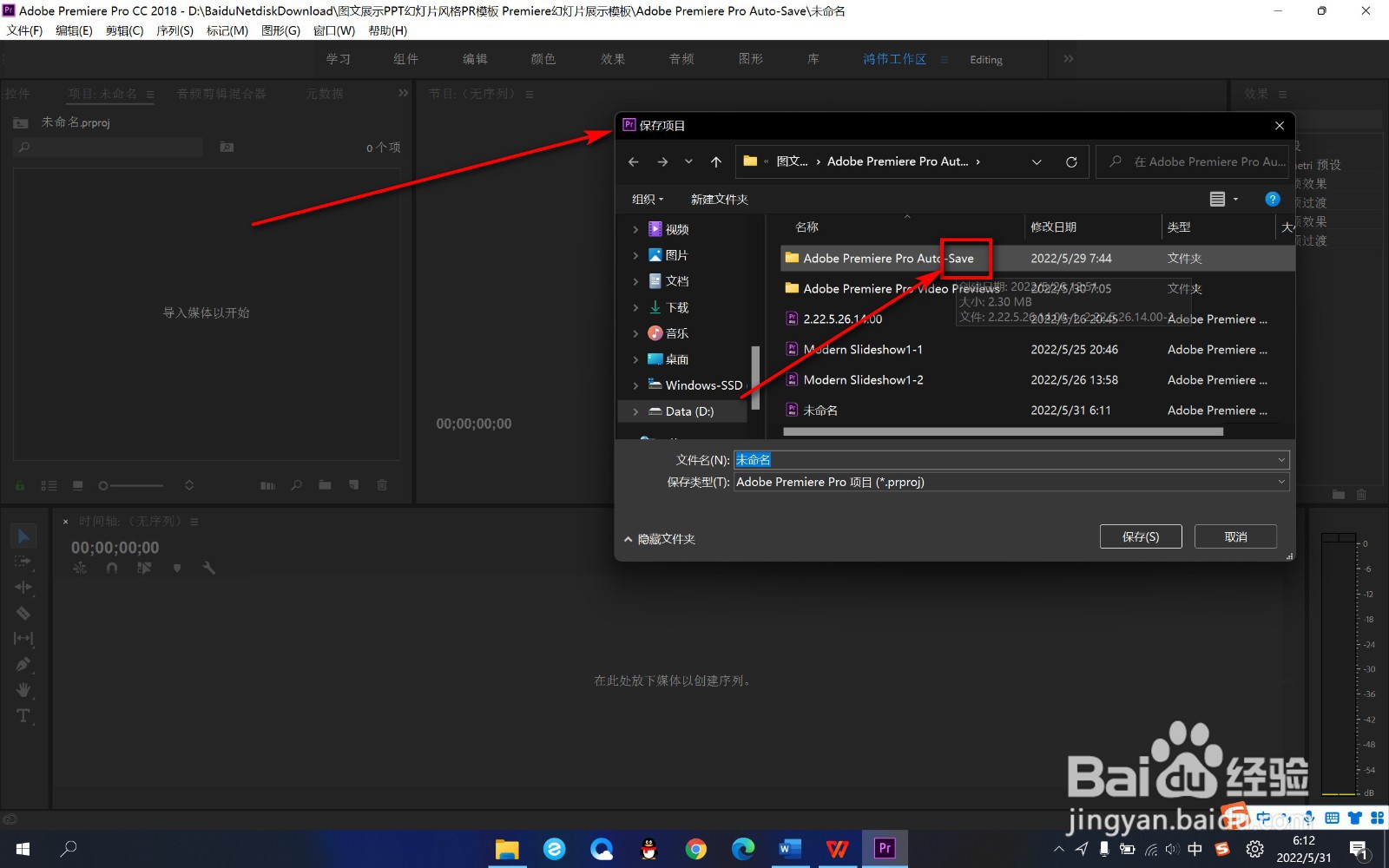
Task: Switch Project panel to Icon view
Action: (77, 485)
